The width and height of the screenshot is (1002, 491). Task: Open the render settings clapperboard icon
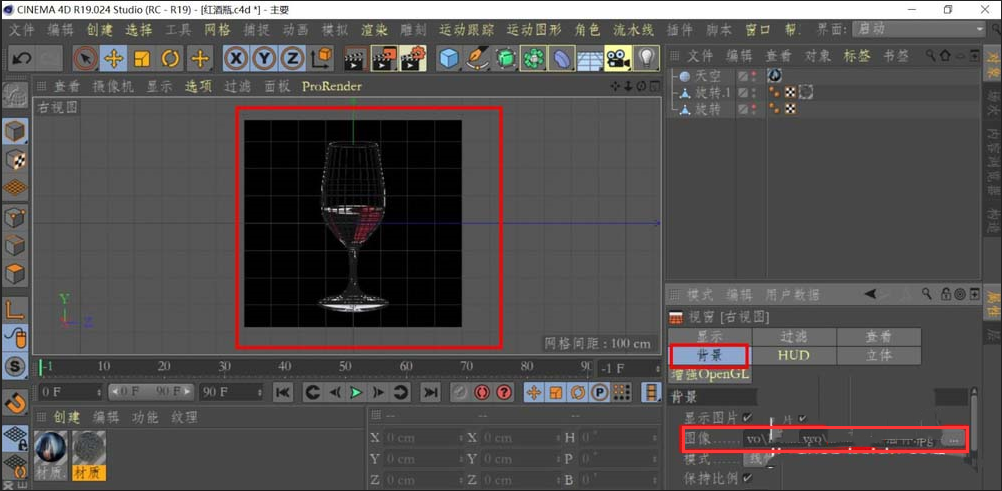[x=412, y=59]
